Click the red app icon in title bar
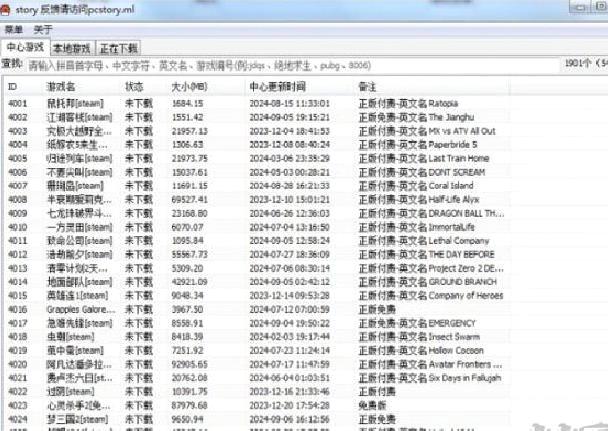The width and height of the screenshot is (608, 431). pyautogui.click(x=5, y=9)
